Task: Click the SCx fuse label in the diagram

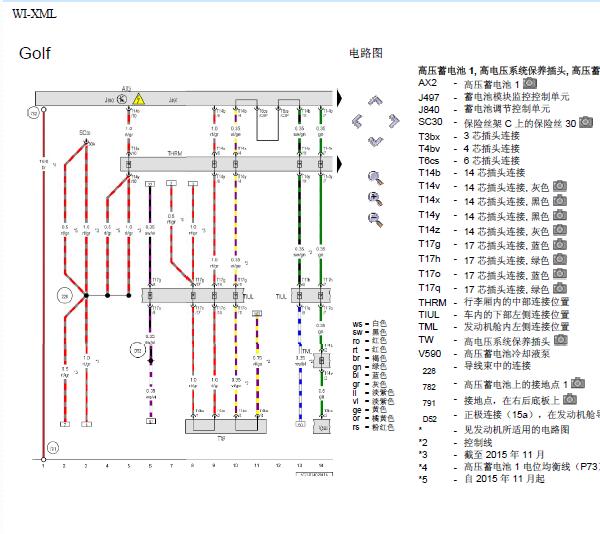Action: 84,133
